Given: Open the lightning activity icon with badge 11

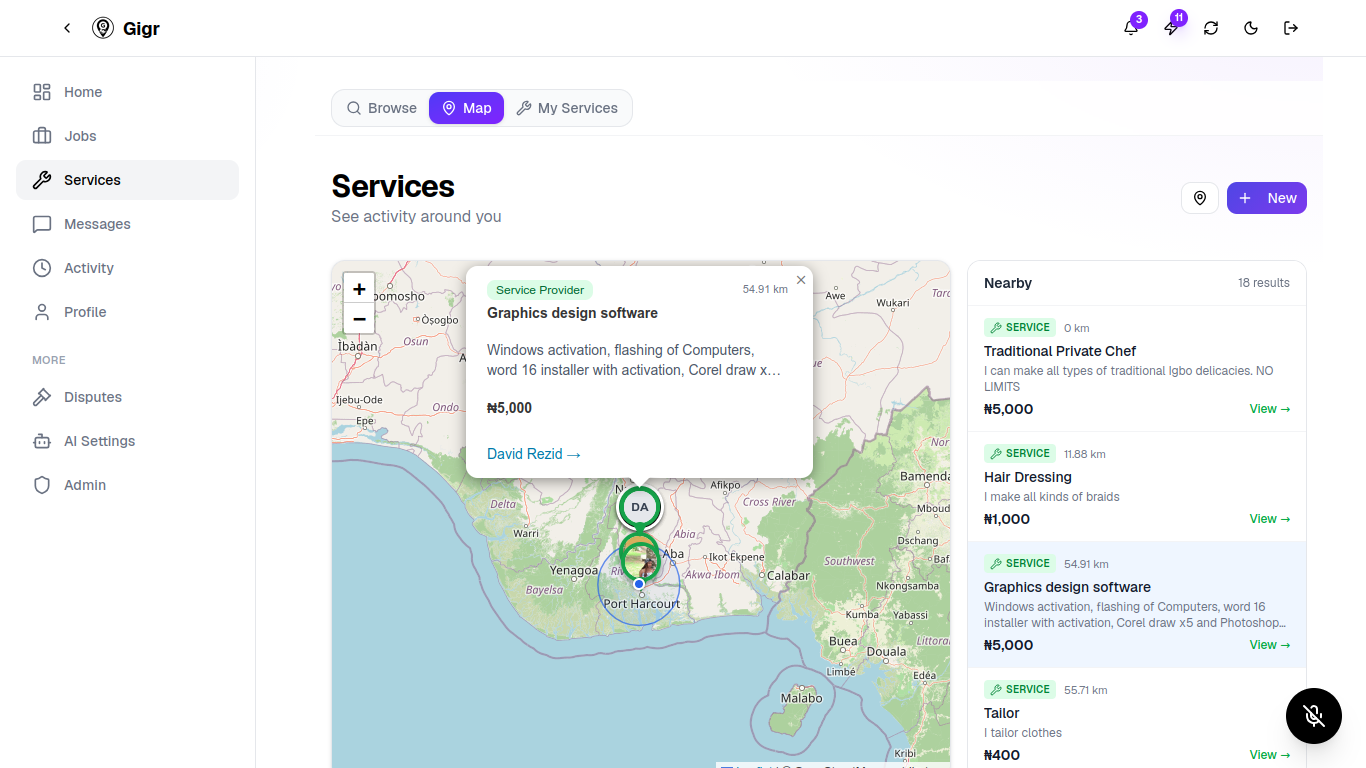Looking at the screenshot, I should point(1171,28).
